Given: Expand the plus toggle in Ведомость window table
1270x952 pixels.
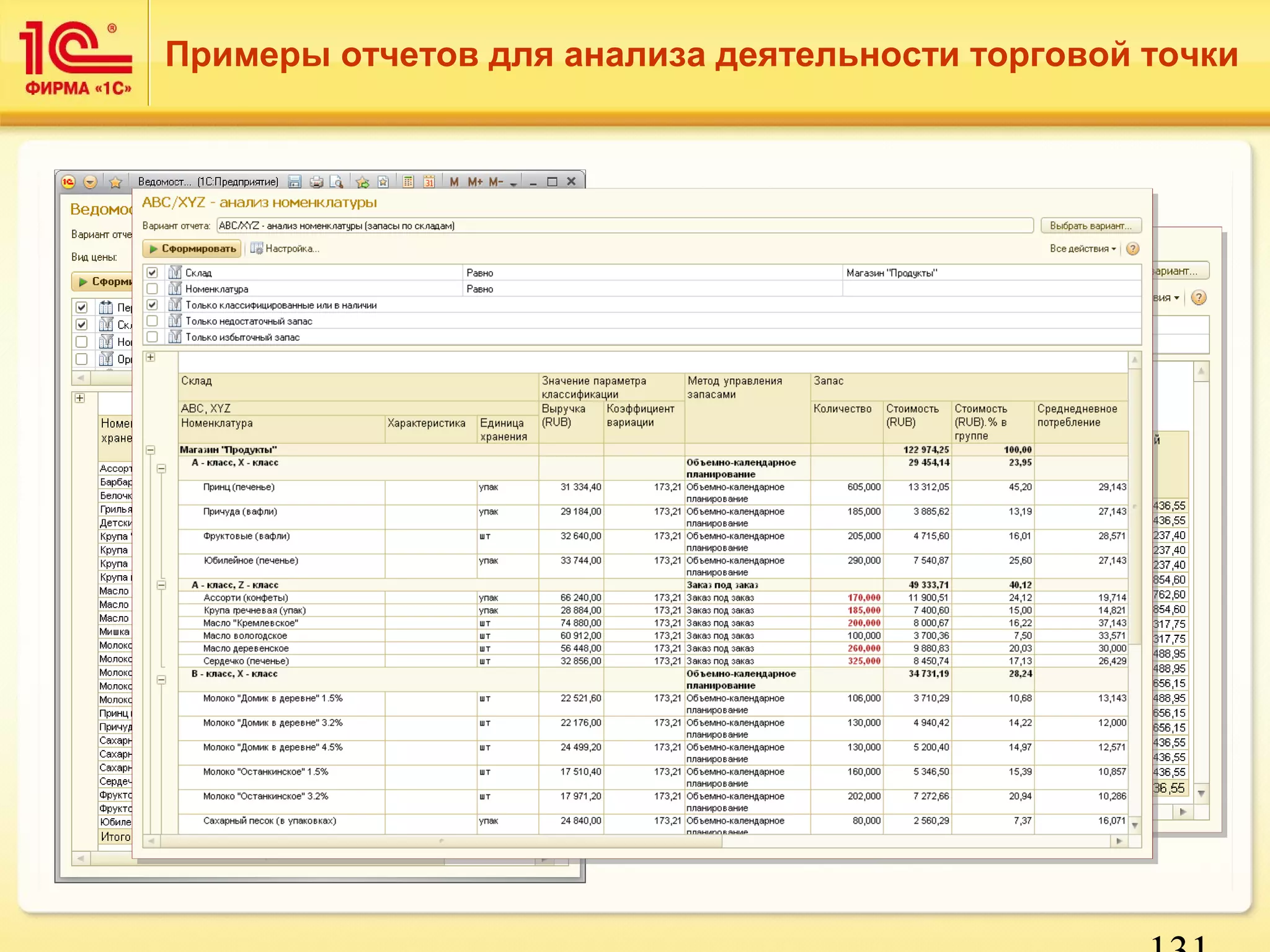Looking at the screenshot, I should pos(80,399).
